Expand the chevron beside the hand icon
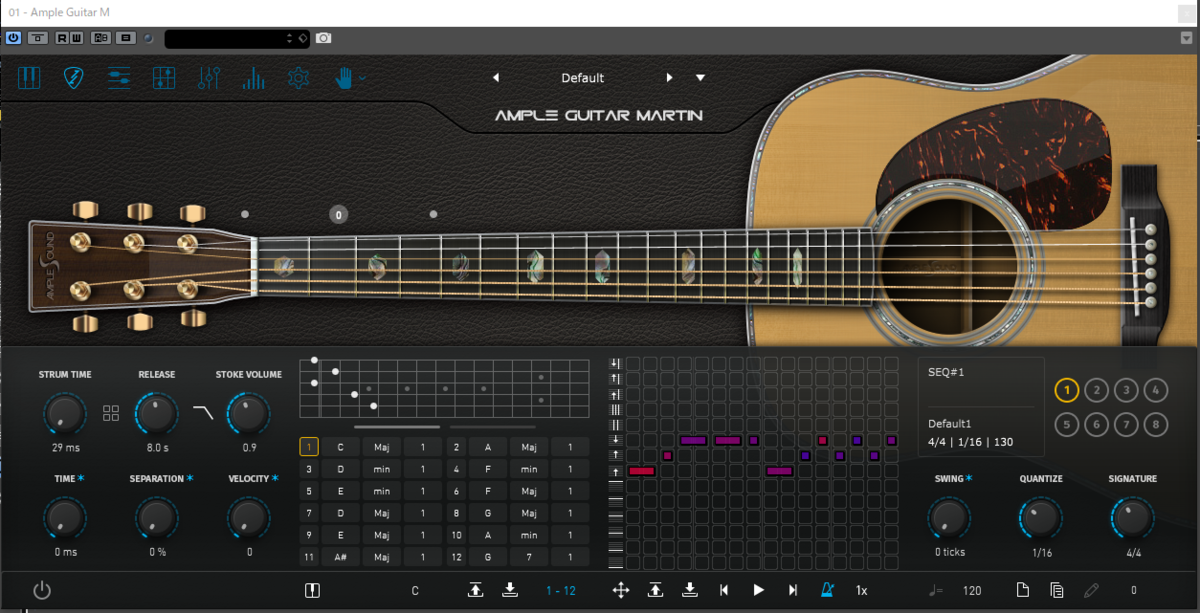This screenshot has width=1200, height=613. pos(363,78)
